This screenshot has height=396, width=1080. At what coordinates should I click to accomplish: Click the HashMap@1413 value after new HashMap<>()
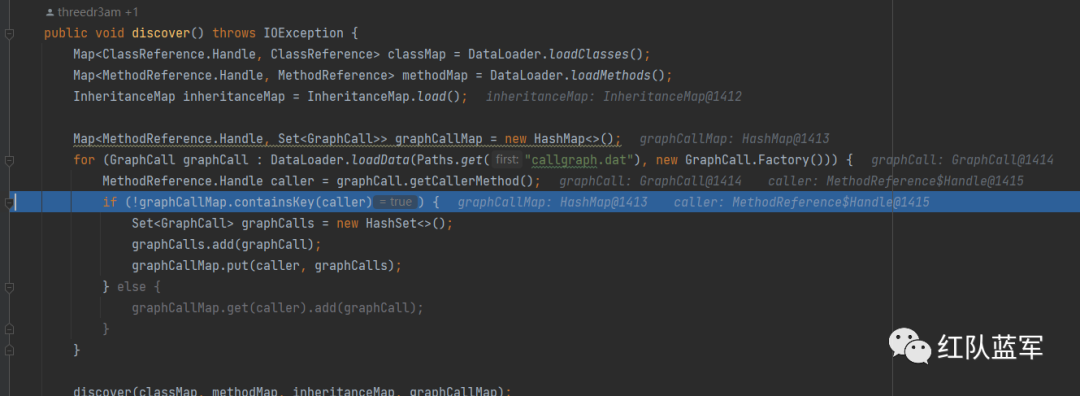tap(787, 138)
